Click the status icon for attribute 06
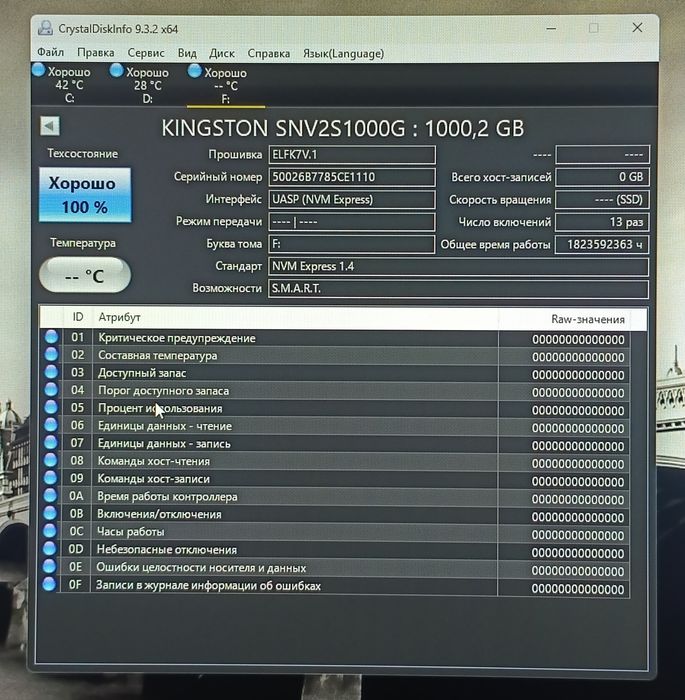Image resolution: width=685 pixels, height=700 pixels. click(x=51, y=425)
